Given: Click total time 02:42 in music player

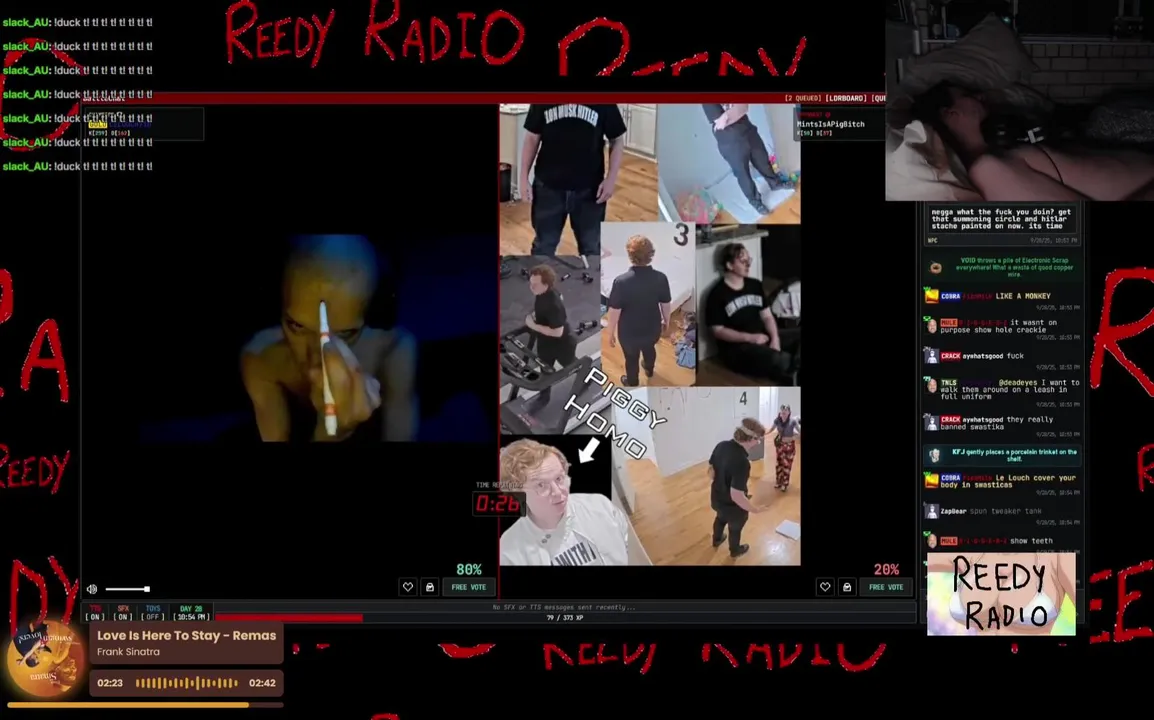Looking at the screenshot, I should [262, 683].
